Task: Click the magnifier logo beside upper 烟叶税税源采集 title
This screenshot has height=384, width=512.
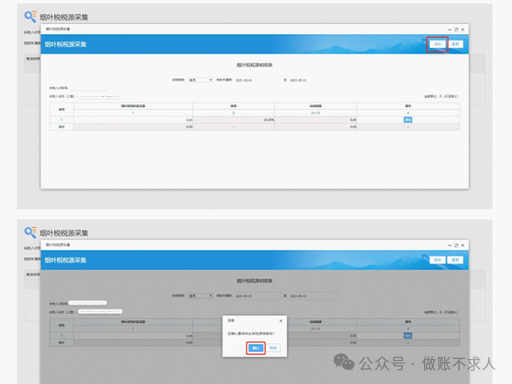Action: click(x=30, y=17)
